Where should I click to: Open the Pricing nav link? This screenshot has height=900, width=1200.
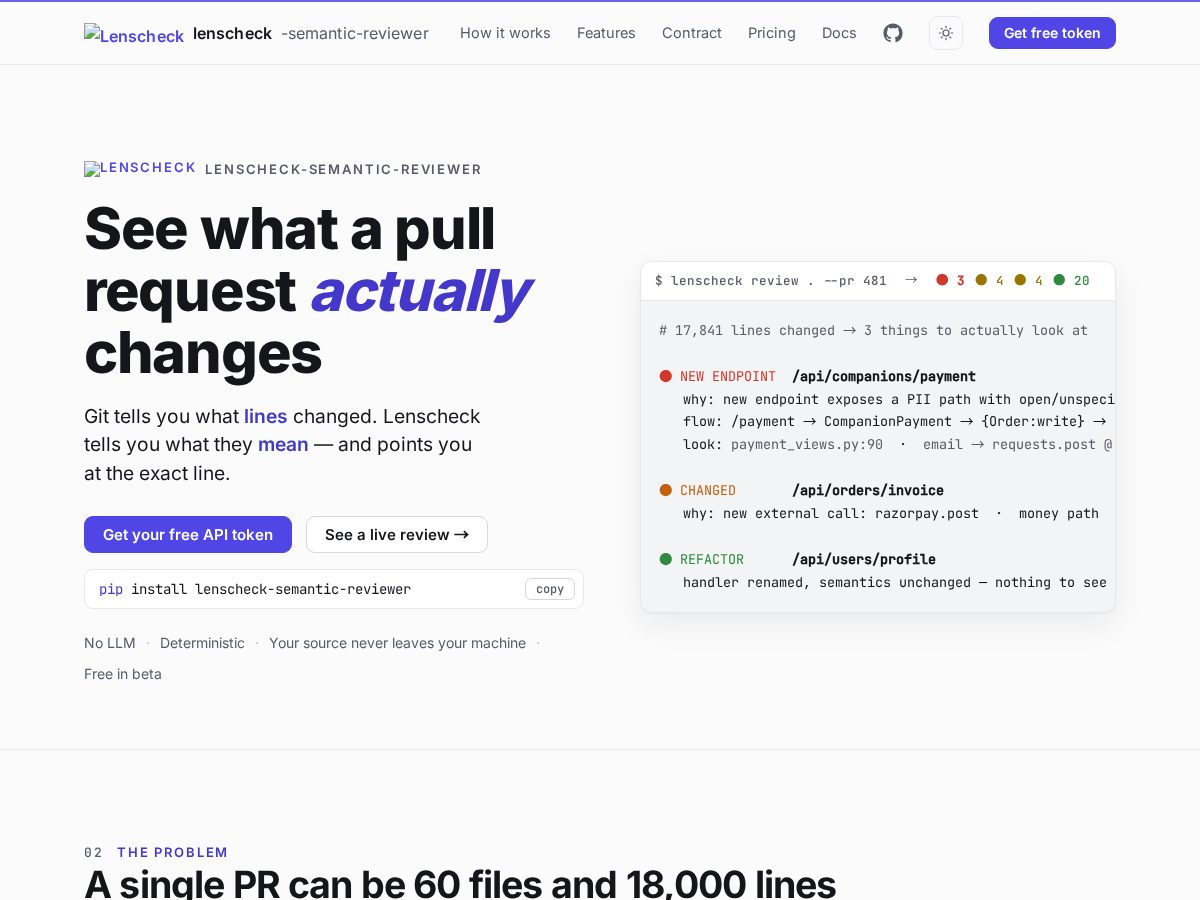pos(772,33)
